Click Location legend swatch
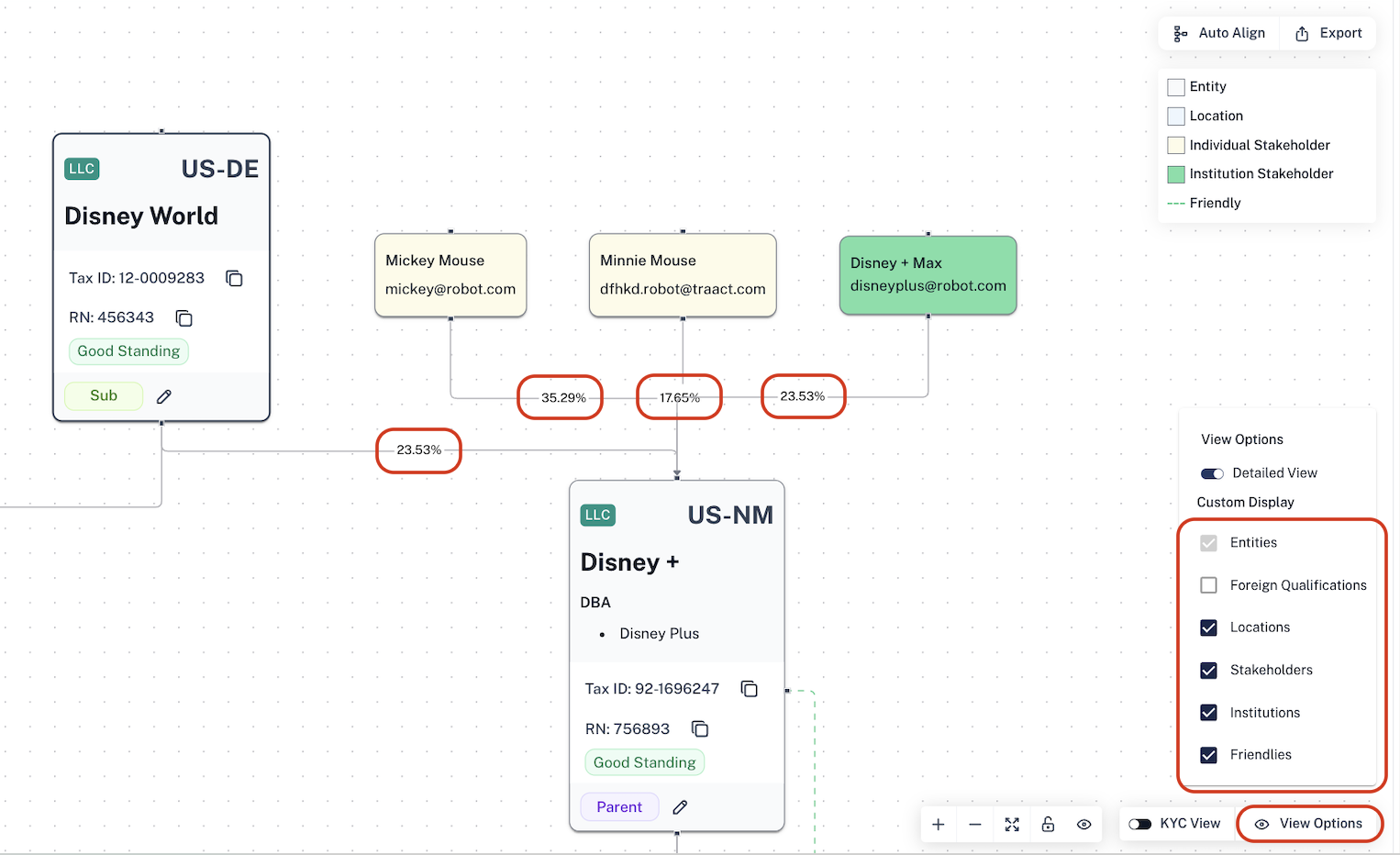The height and width of the screenshot is (855, 1400). click(x=1176, y=117)
